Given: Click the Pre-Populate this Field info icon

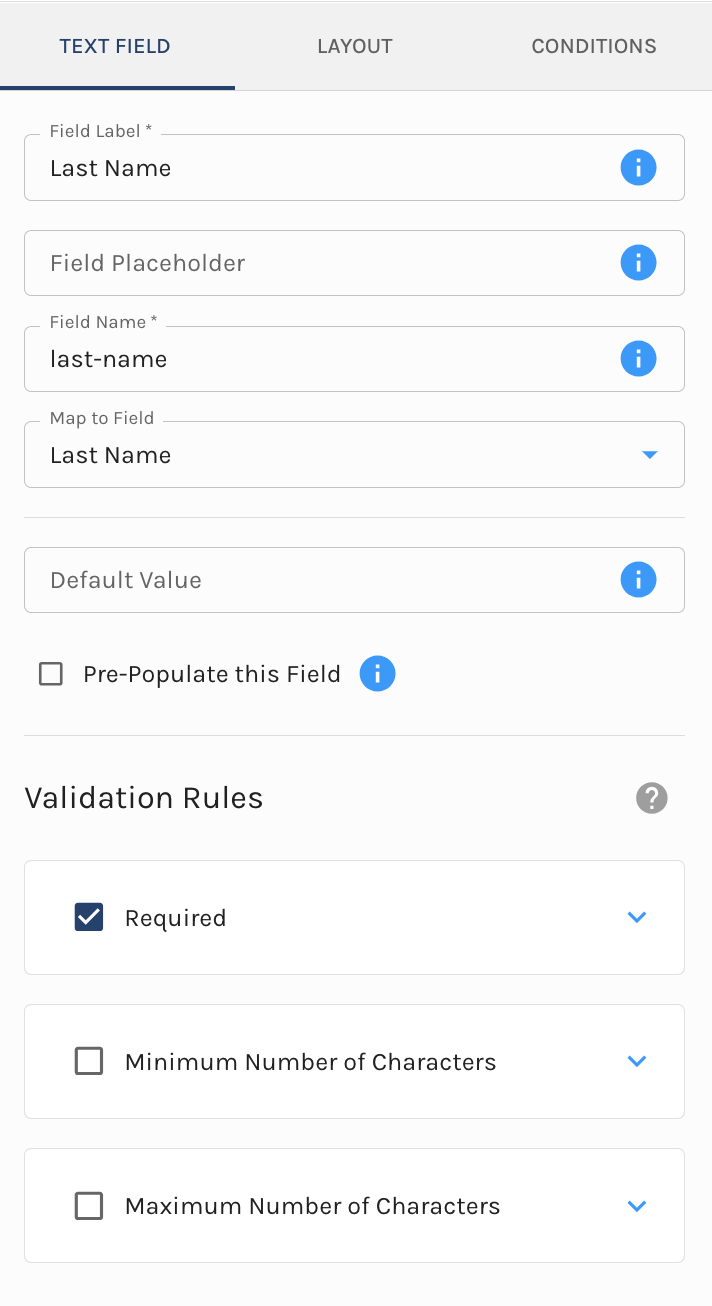Looking at the screenshot, I should (377, 674).
